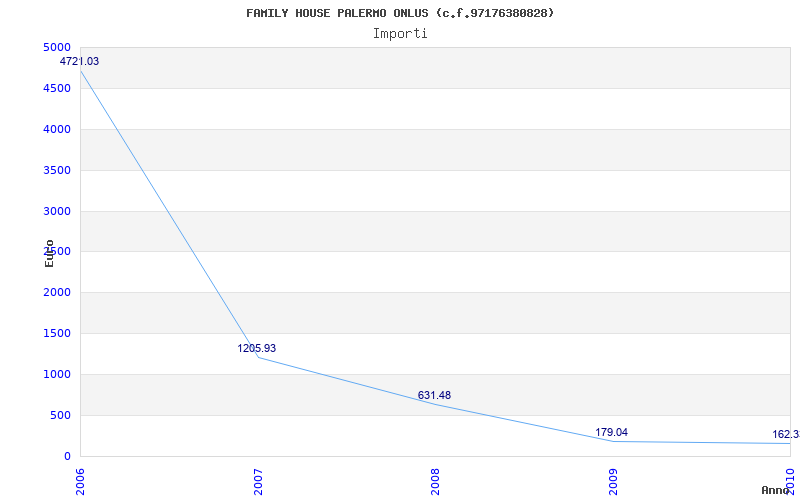This screenshot has height=500, width=800.
Task: Click the 500 y-axis tick label
Action: tap(60, 416)
